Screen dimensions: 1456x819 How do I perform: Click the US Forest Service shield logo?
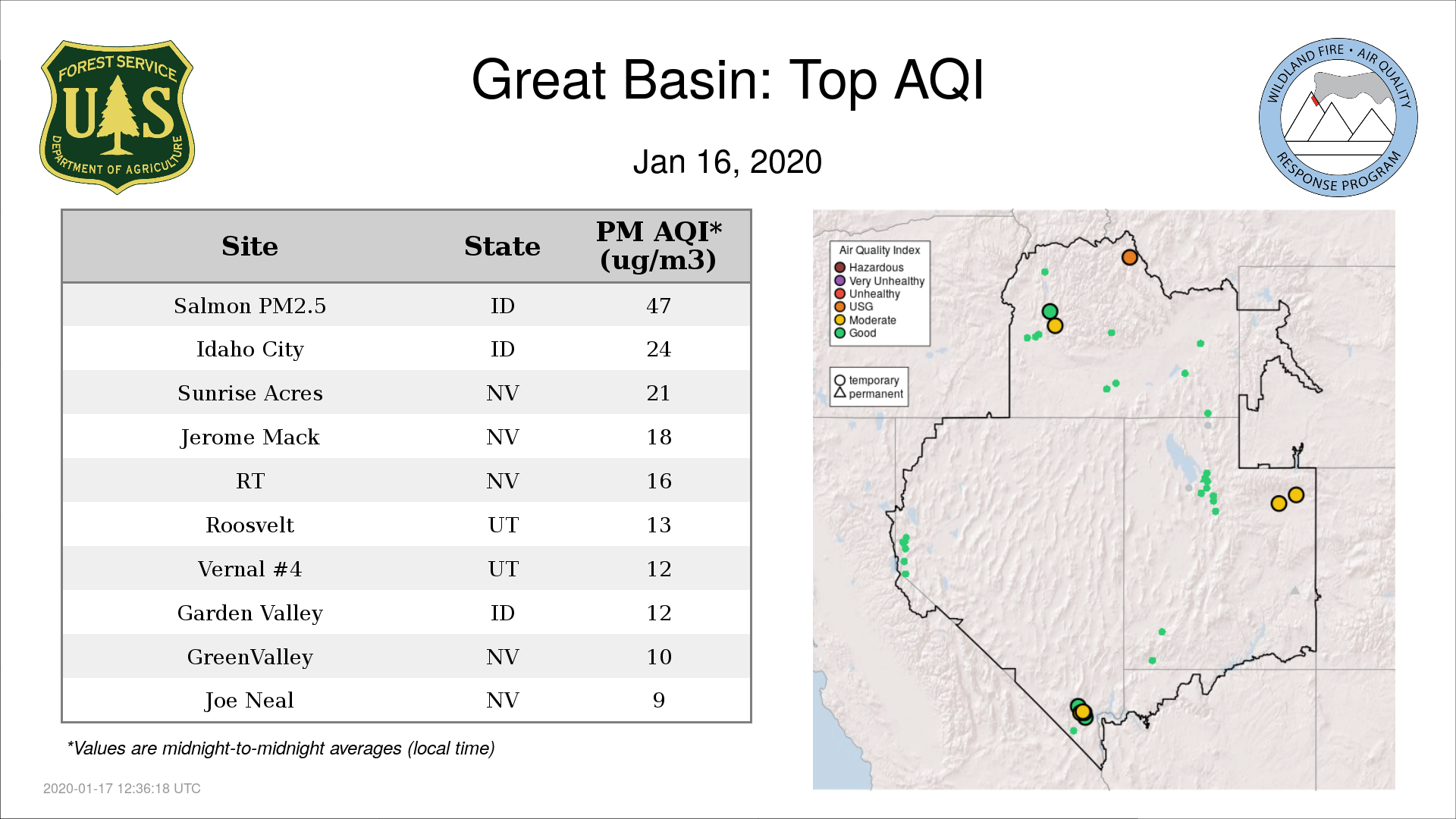117,118
